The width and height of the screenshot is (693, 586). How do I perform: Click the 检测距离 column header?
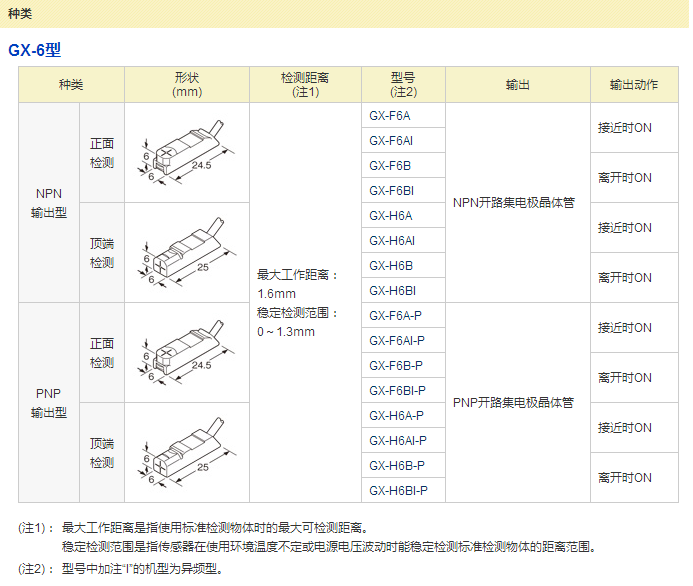coord(305,84)
